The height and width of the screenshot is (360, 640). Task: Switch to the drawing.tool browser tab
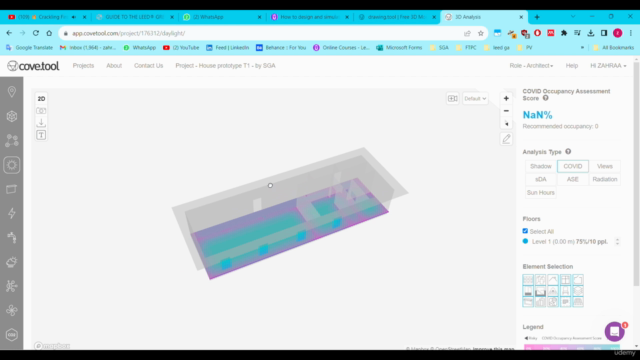[396, 17]
